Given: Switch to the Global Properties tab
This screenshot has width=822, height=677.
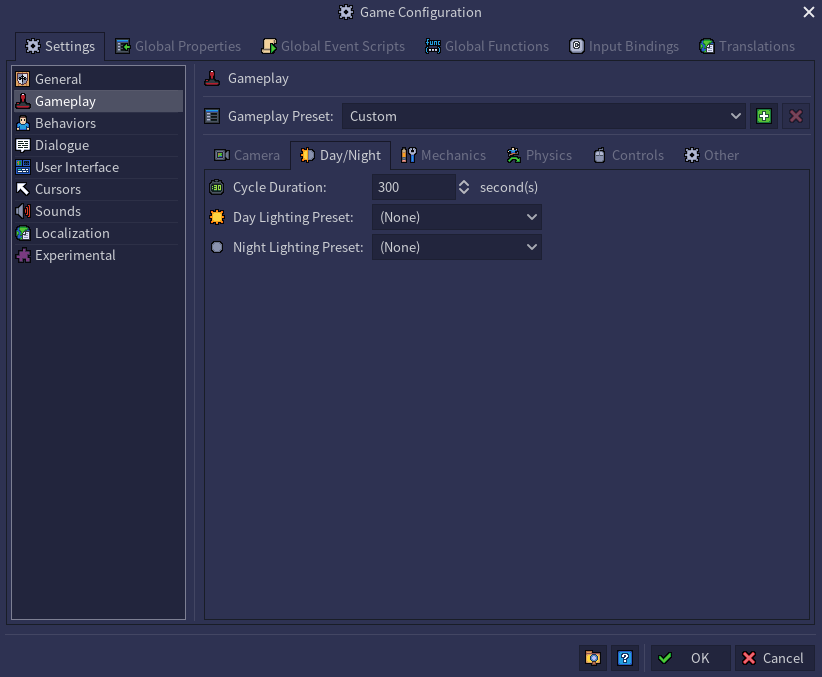Looking at the screenshot, I should tap(178, 46).
